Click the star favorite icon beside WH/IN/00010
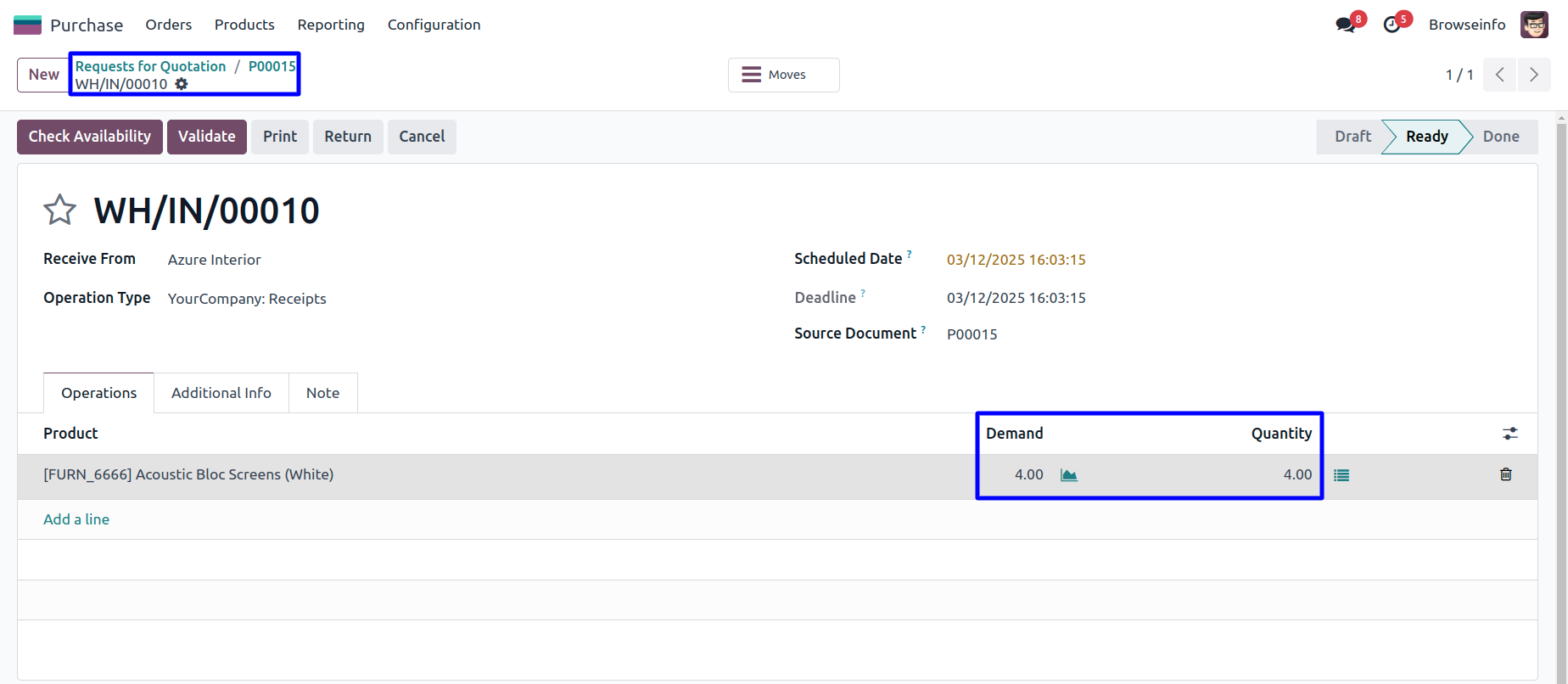The image size is (1568, 684). coord(59,210)
